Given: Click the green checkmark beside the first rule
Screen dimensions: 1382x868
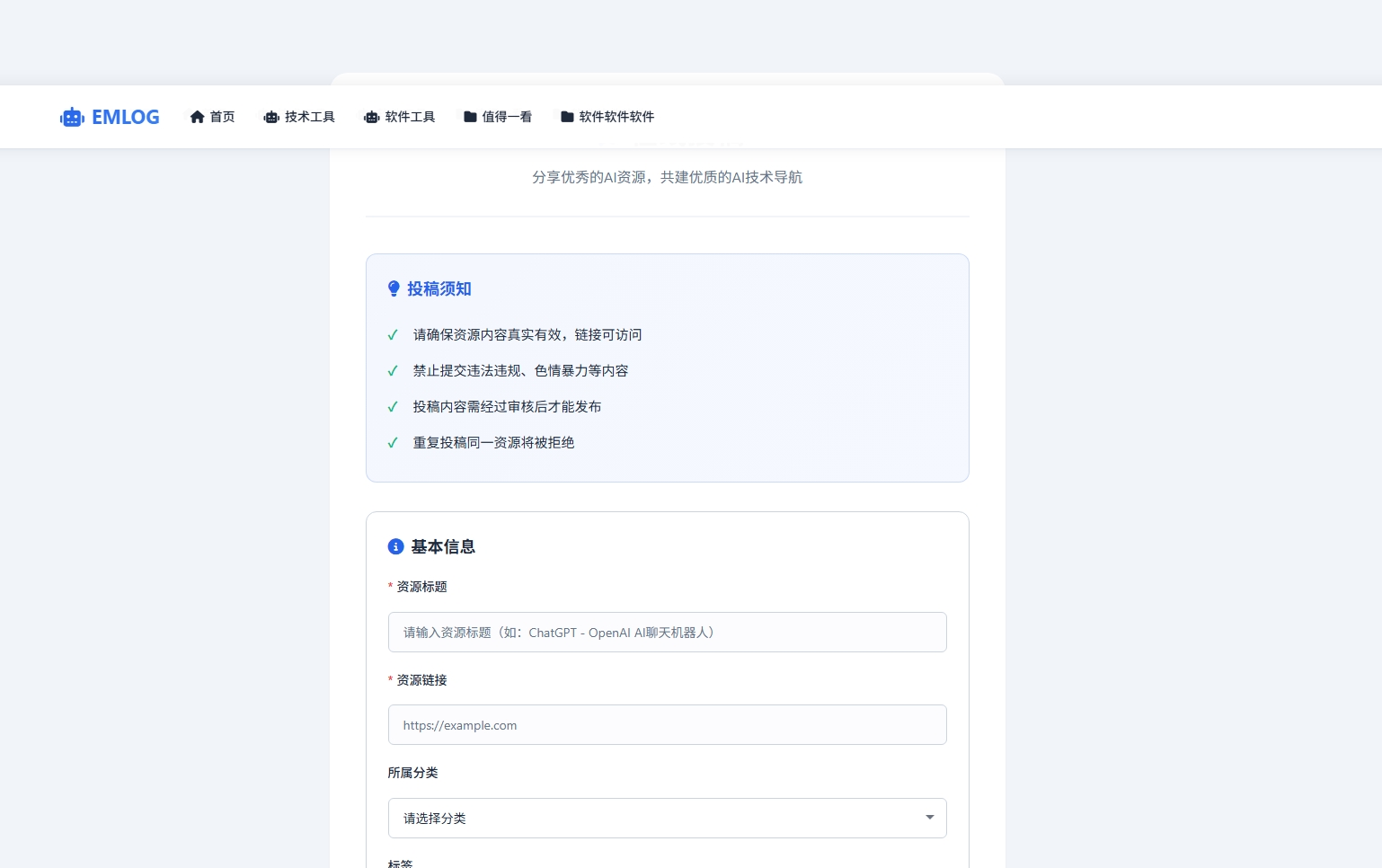Looking at the screenshot, I should coord(393,334).
